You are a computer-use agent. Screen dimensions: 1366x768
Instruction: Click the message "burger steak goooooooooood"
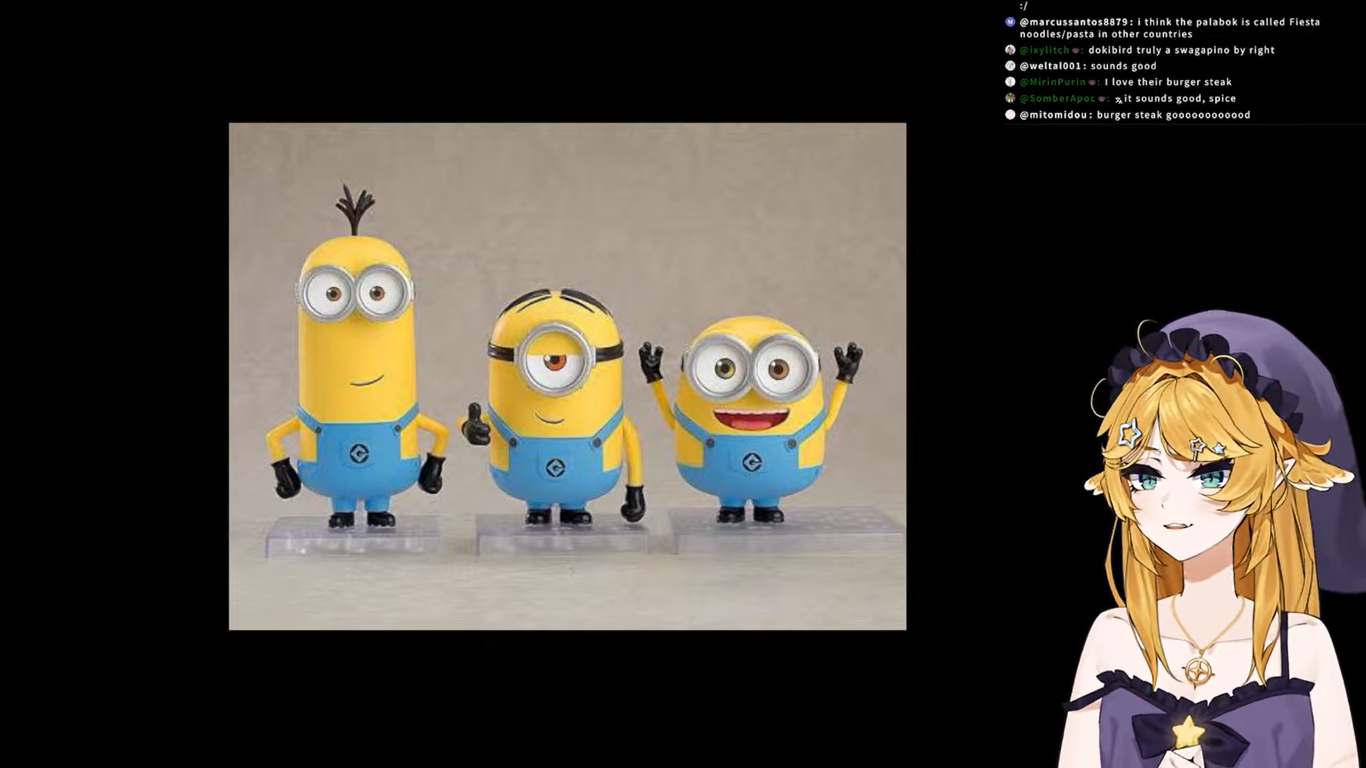click(1173, 115)
